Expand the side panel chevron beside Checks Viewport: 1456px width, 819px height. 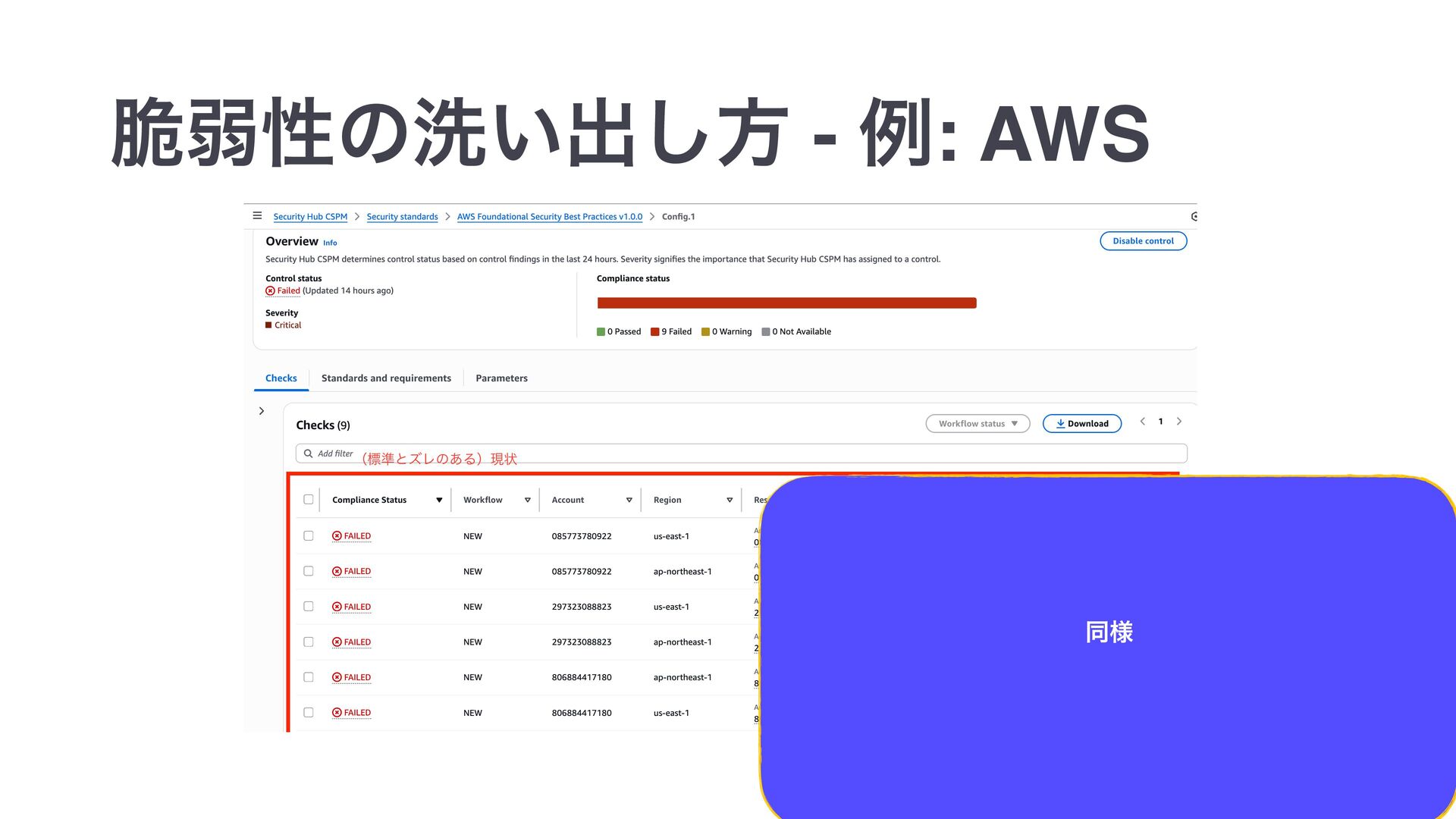pyautogui.click(x=262, y=411)
